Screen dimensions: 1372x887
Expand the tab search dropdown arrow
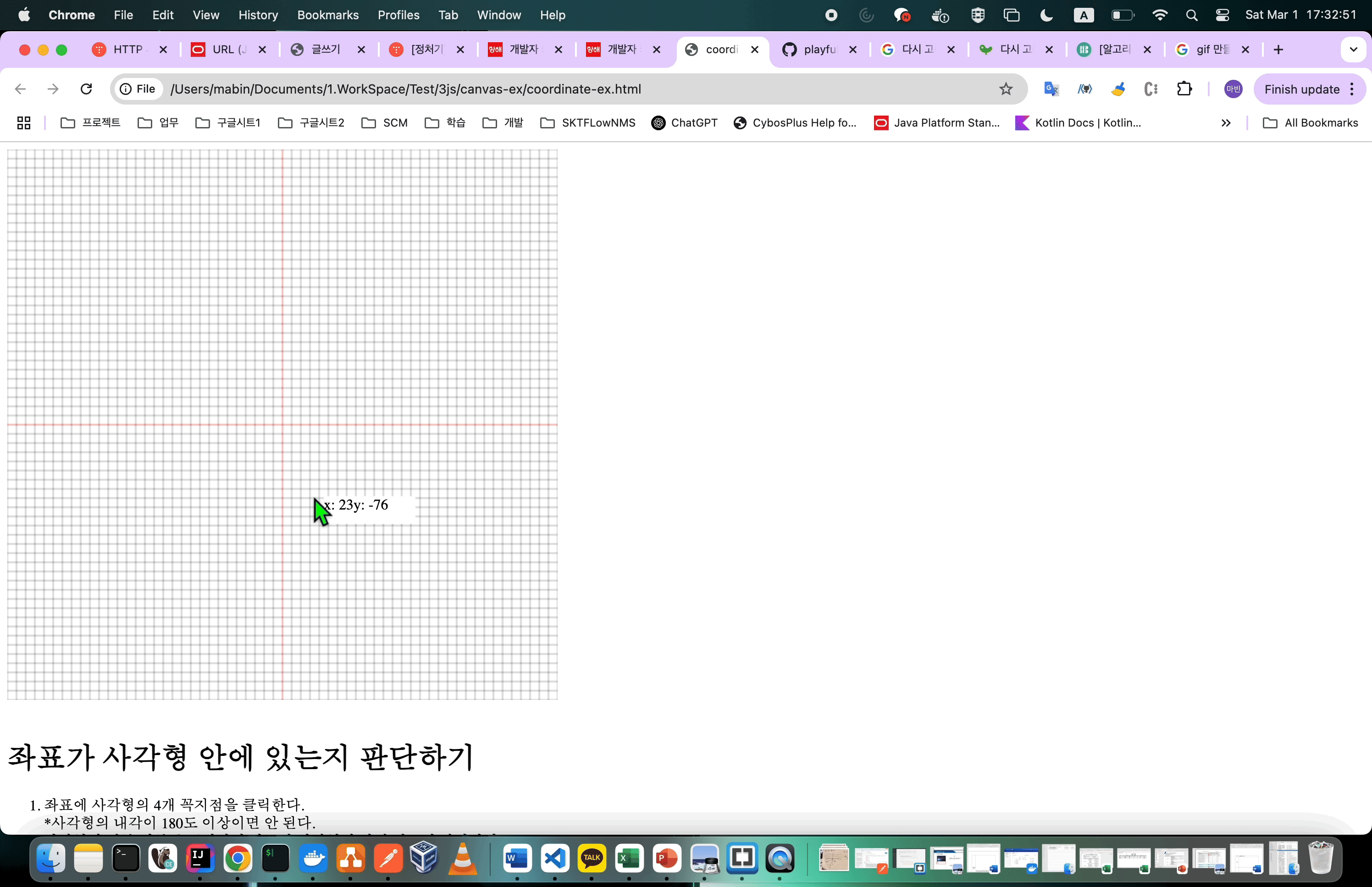click(1353, 50)
